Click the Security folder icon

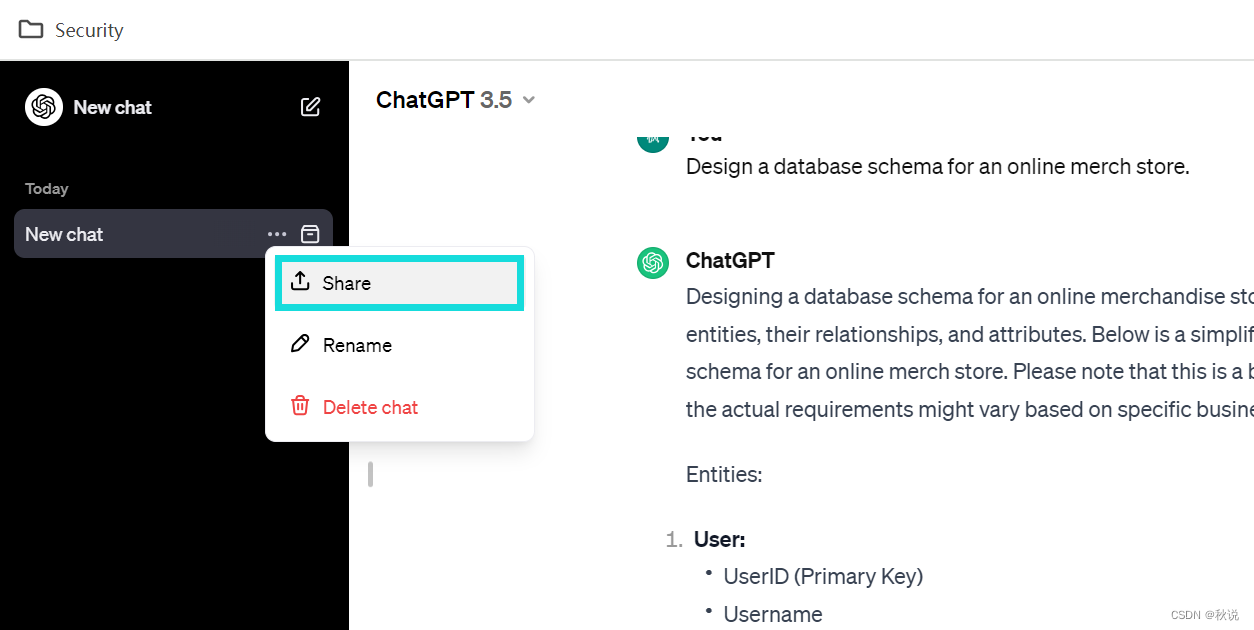pyautogui.click(x=31, y=29)
